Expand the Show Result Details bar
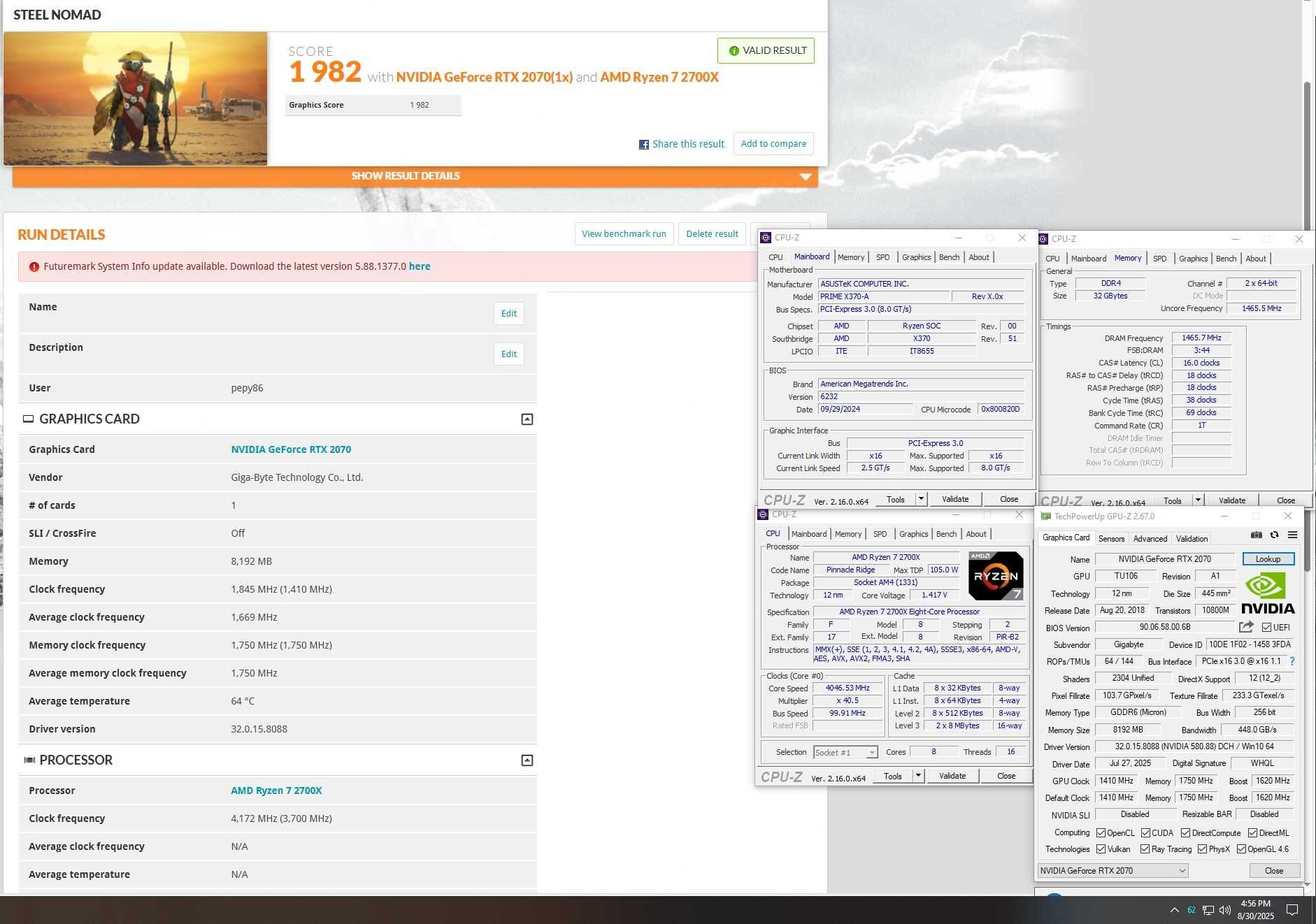This screenshot has height=924, width=1316. [415, 176]
